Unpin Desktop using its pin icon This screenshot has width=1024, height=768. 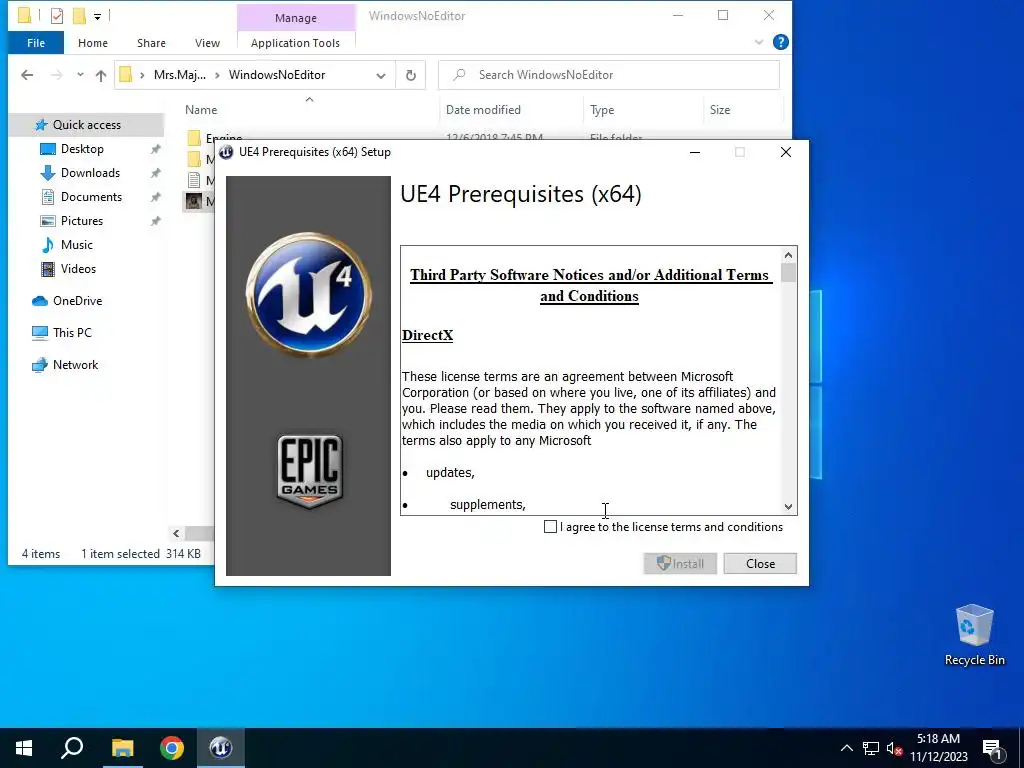click(x=155, y=150)
